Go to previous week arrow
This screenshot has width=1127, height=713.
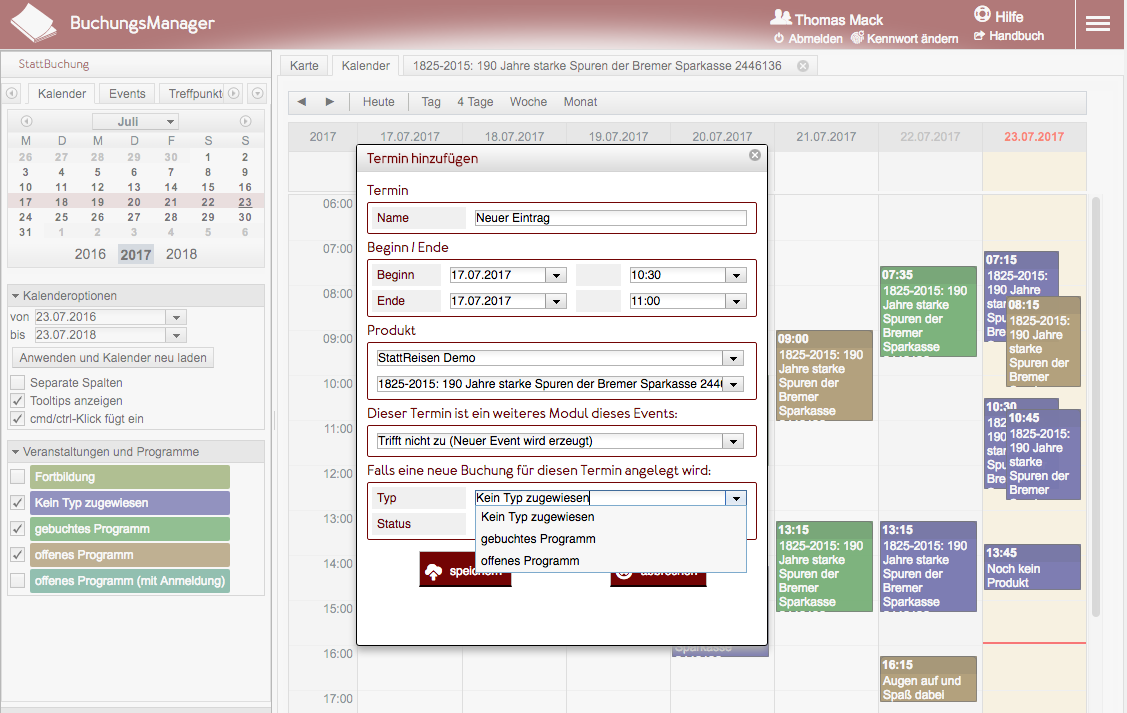tap(301, 102)
